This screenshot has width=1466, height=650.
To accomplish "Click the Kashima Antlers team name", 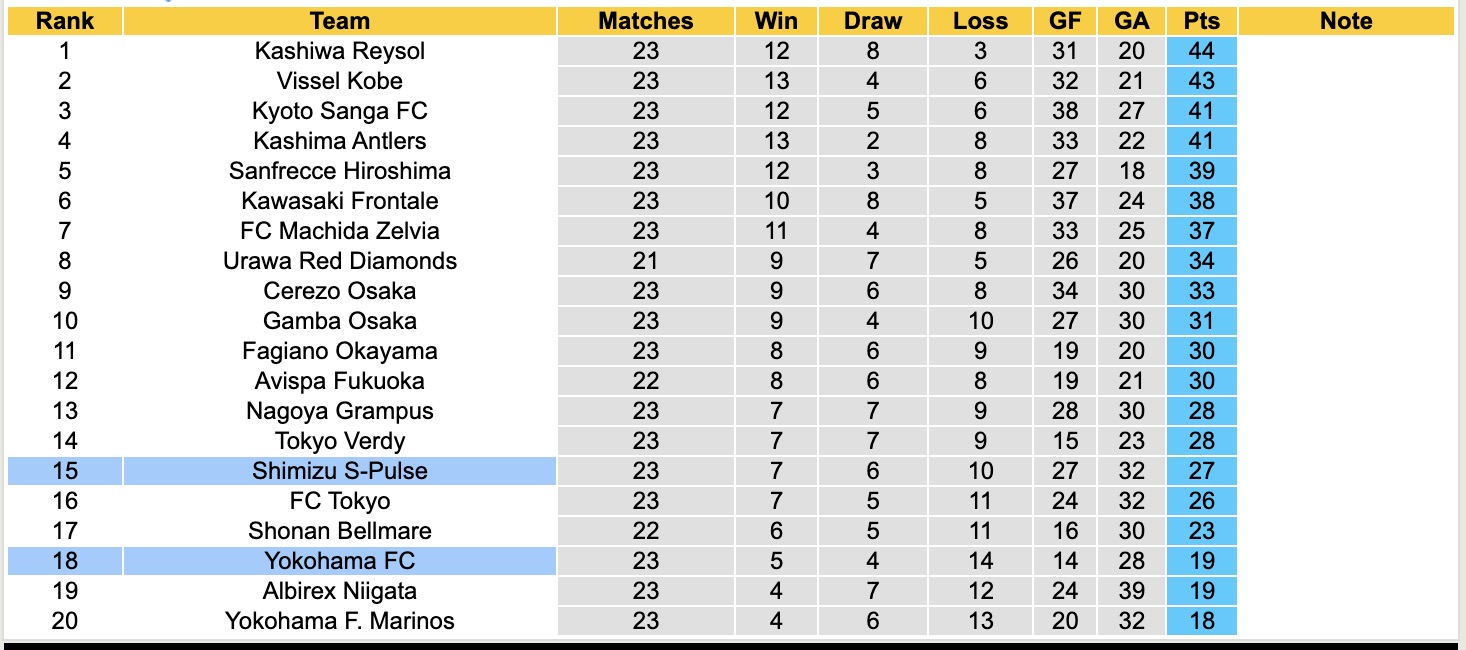I will click(x=339, y=141).
